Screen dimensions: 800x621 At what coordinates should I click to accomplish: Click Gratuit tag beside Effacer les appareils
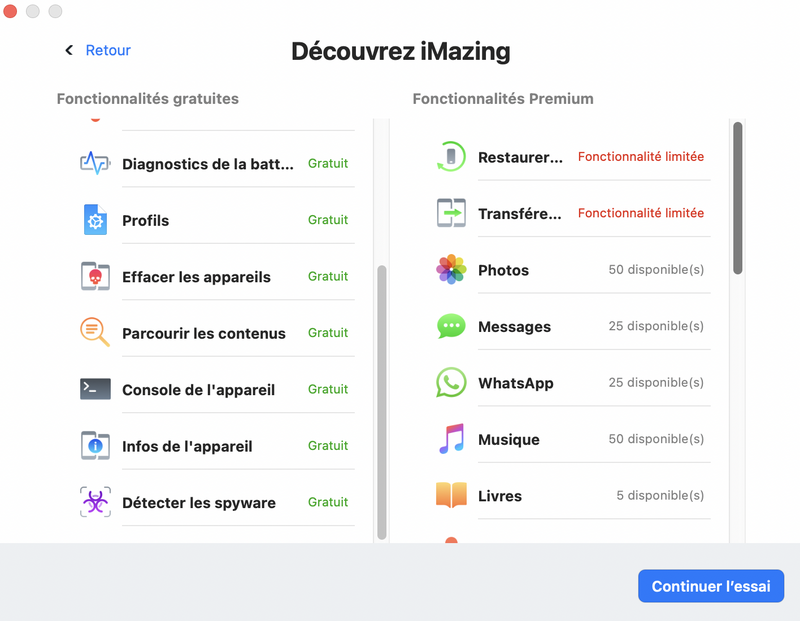(x=328, y=276)
